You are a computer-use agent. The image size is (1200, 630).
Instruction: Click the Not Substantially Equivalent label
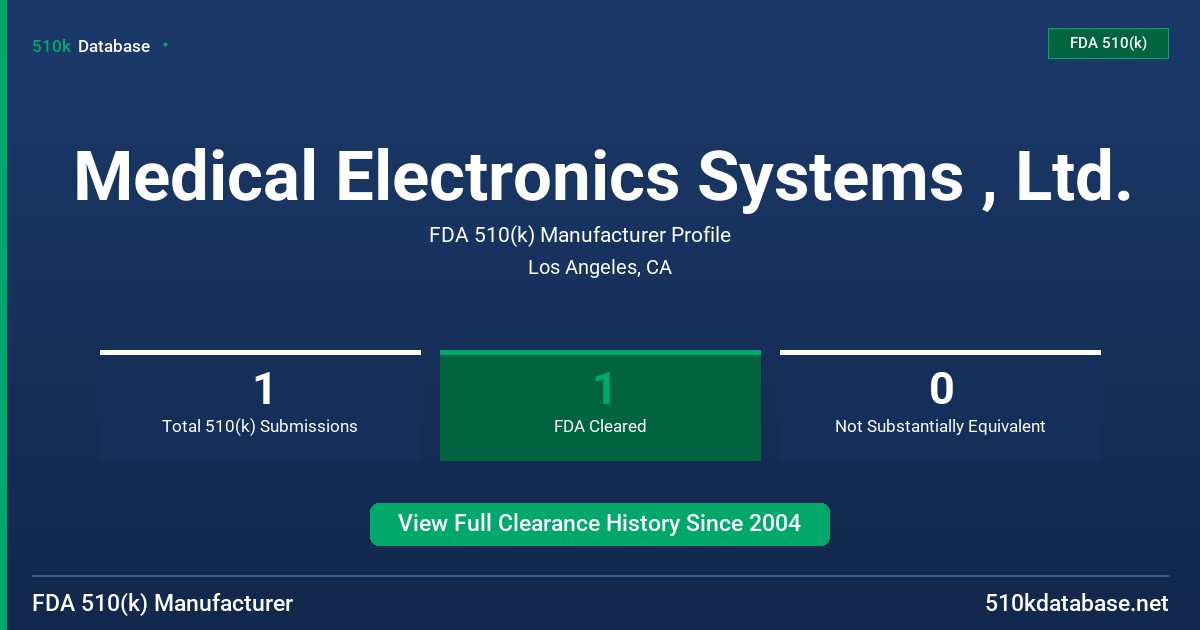940,426
